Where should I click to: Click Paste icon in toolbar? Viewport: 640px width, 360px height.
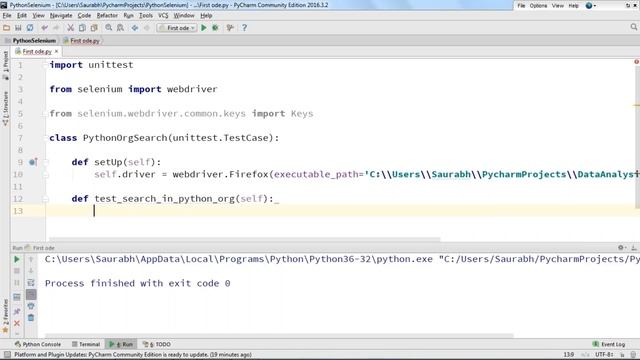tap(94, 28)
